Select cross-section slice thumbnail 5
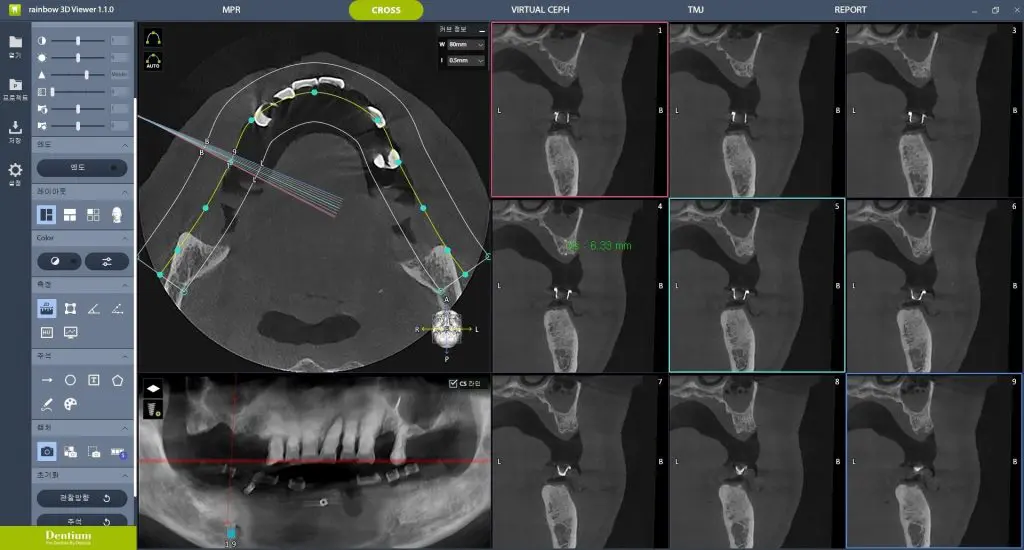This screenshot has width=1024, height=550. [756, 284]
